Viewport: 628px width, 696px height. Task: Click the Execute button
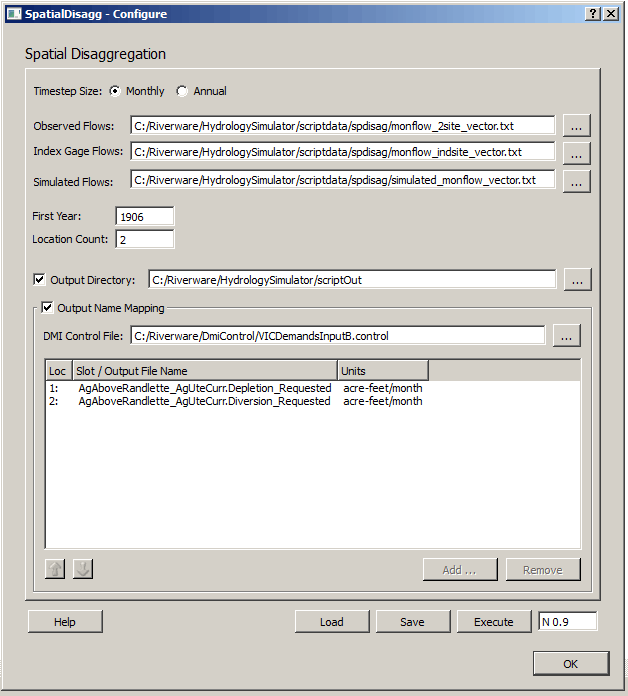494,621
